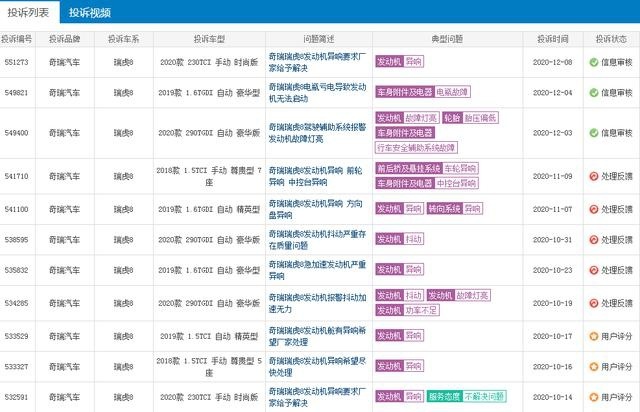Click the red status icon for complaint 535832
This screenshot has width=640, height=412.
(594, 270)
